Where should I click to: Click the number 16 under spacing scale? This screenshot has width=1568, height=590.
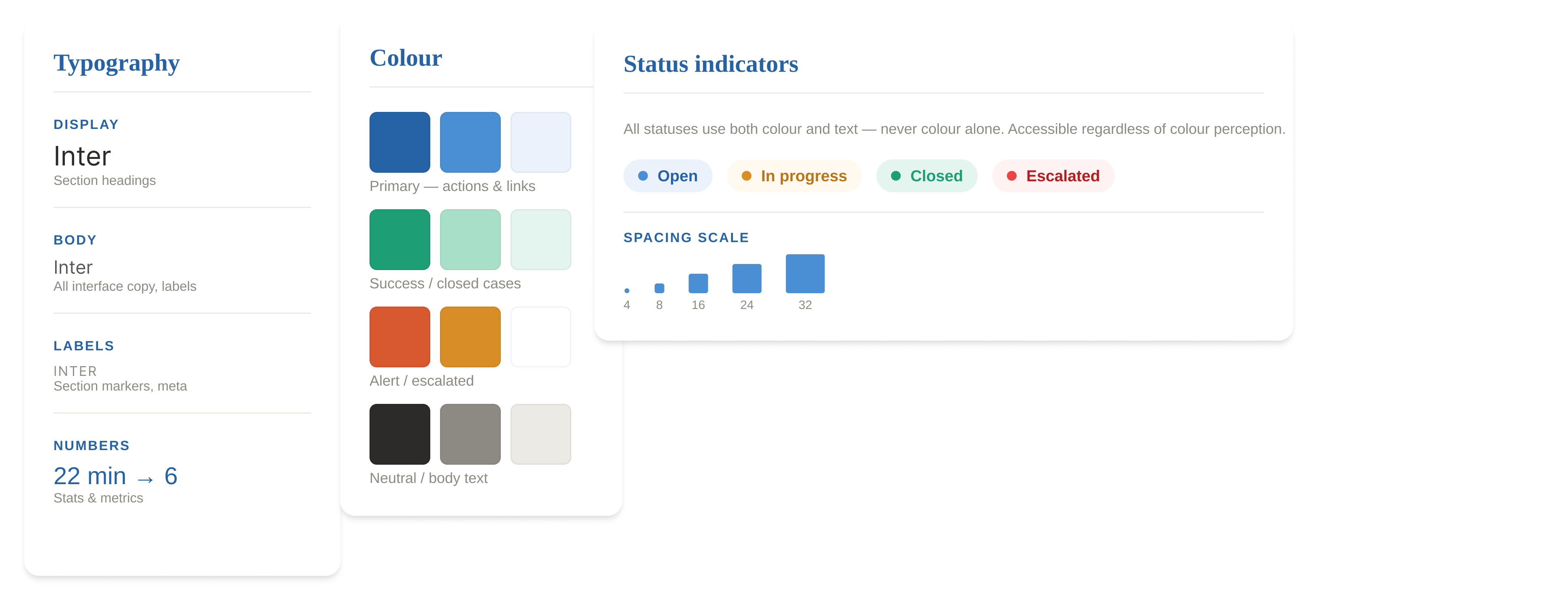698,305
